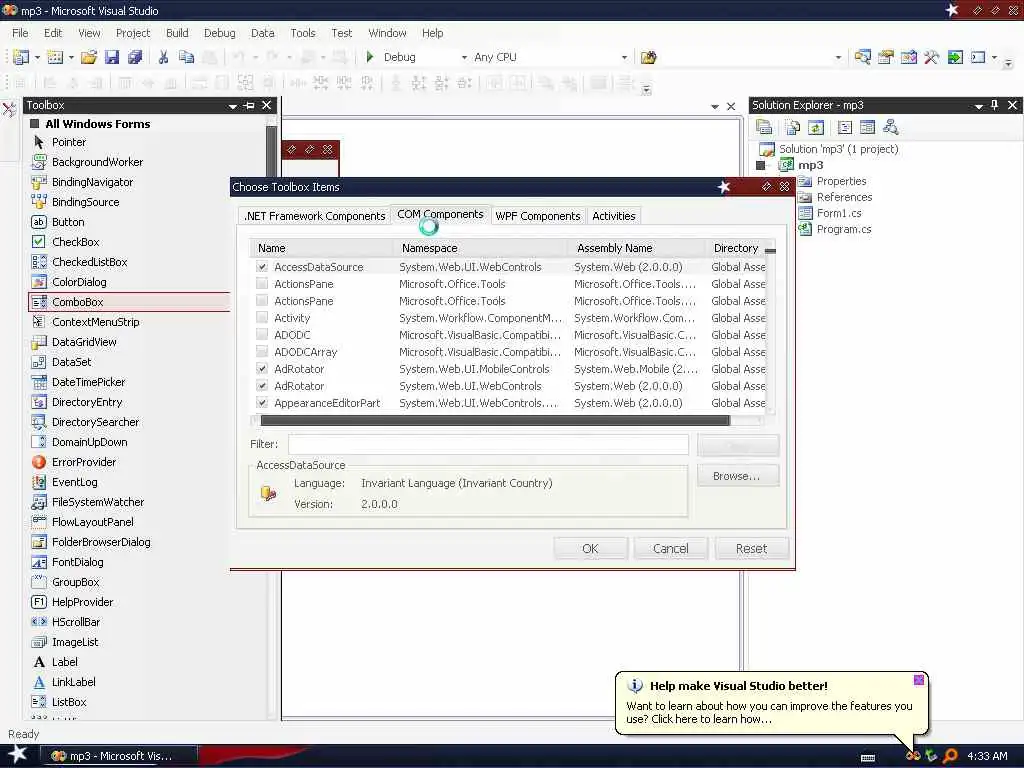Click the Copy toolbar icon
The width and height of the screenshot is (1024, 768).
(186, 57)
